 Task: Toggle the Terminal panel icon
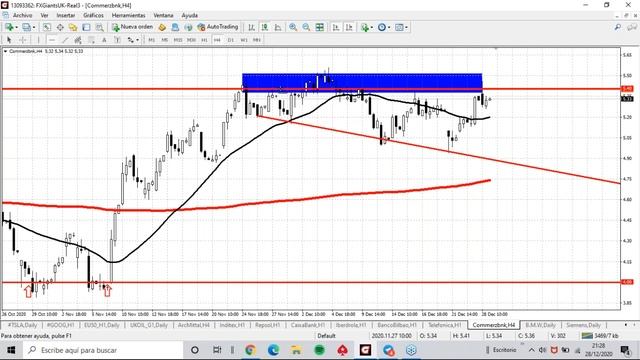86,27
